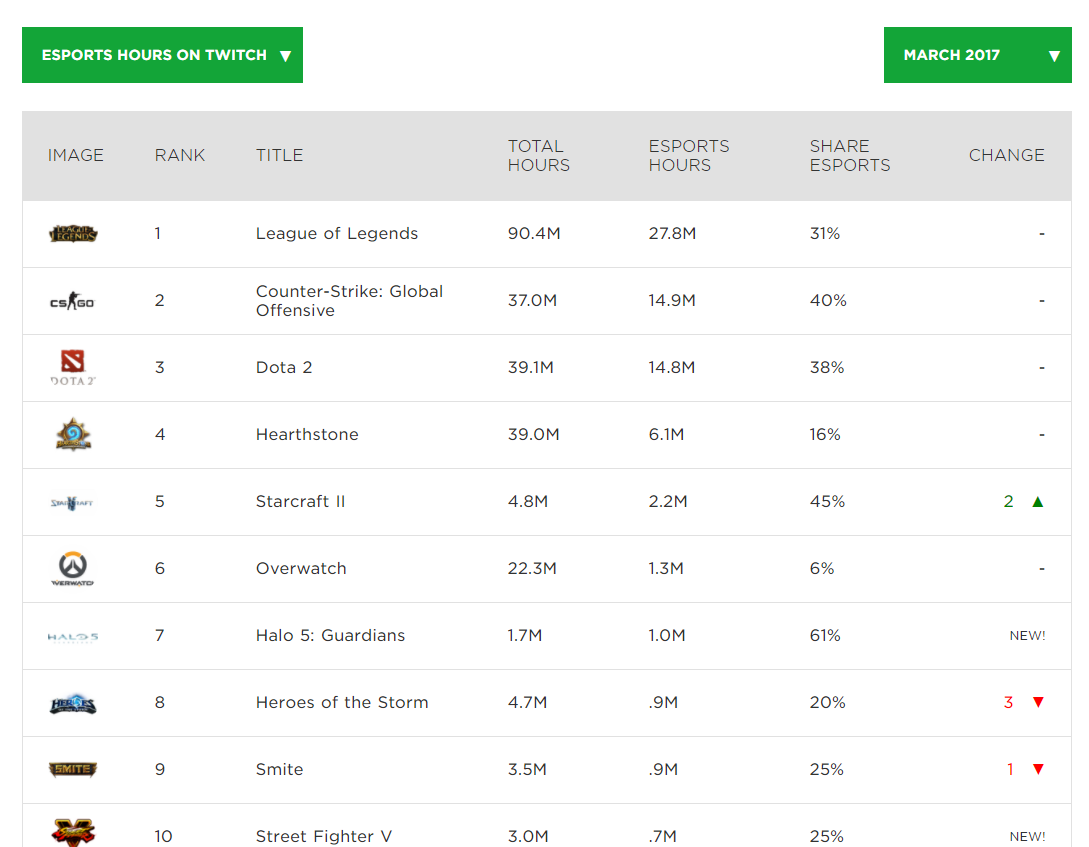1089x847 pixels.
Task: Click the Rank column header
Action: 180,155
